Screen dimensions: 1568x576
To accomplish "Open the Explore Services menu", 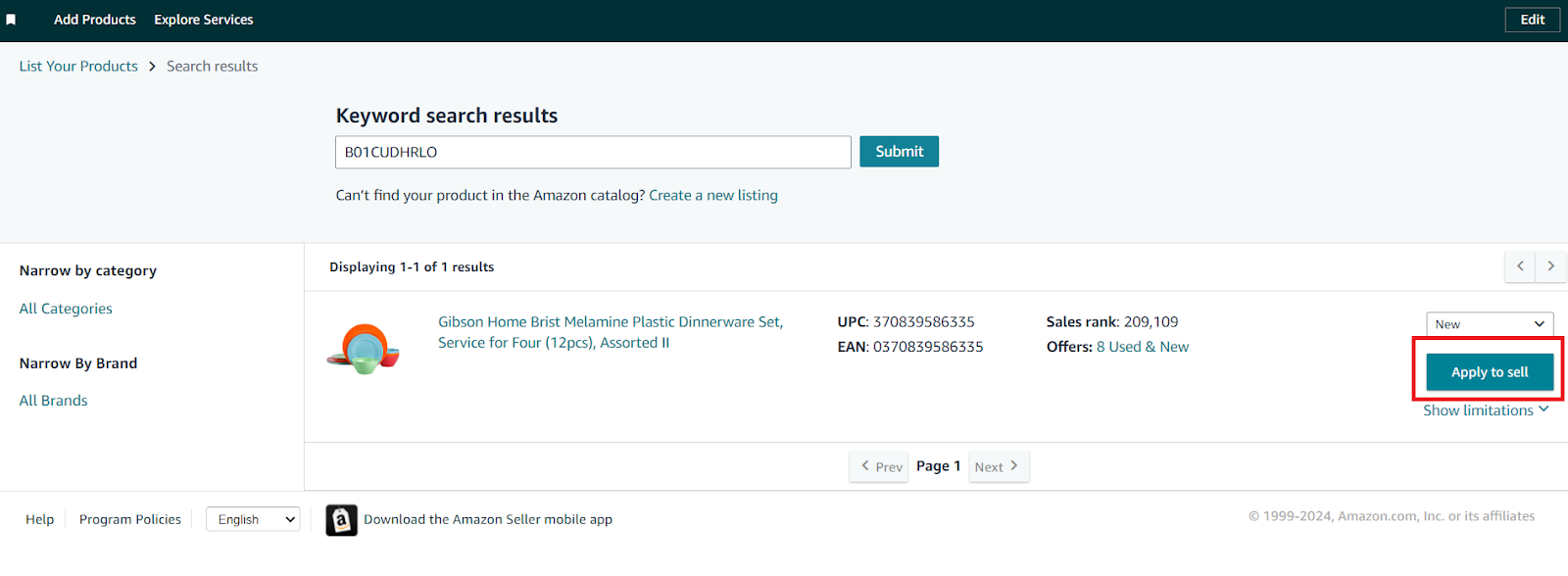I will point(204,20).
